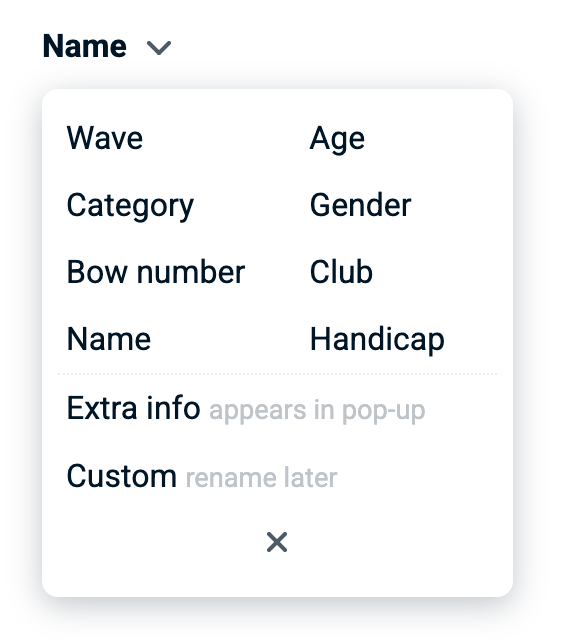
Task: Select the Club option
Action: point(341,271)
